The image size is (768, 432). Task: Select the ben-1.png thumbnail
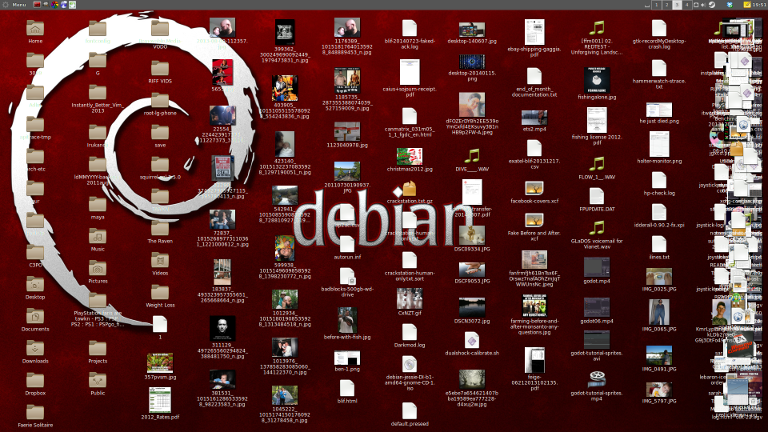347,358
